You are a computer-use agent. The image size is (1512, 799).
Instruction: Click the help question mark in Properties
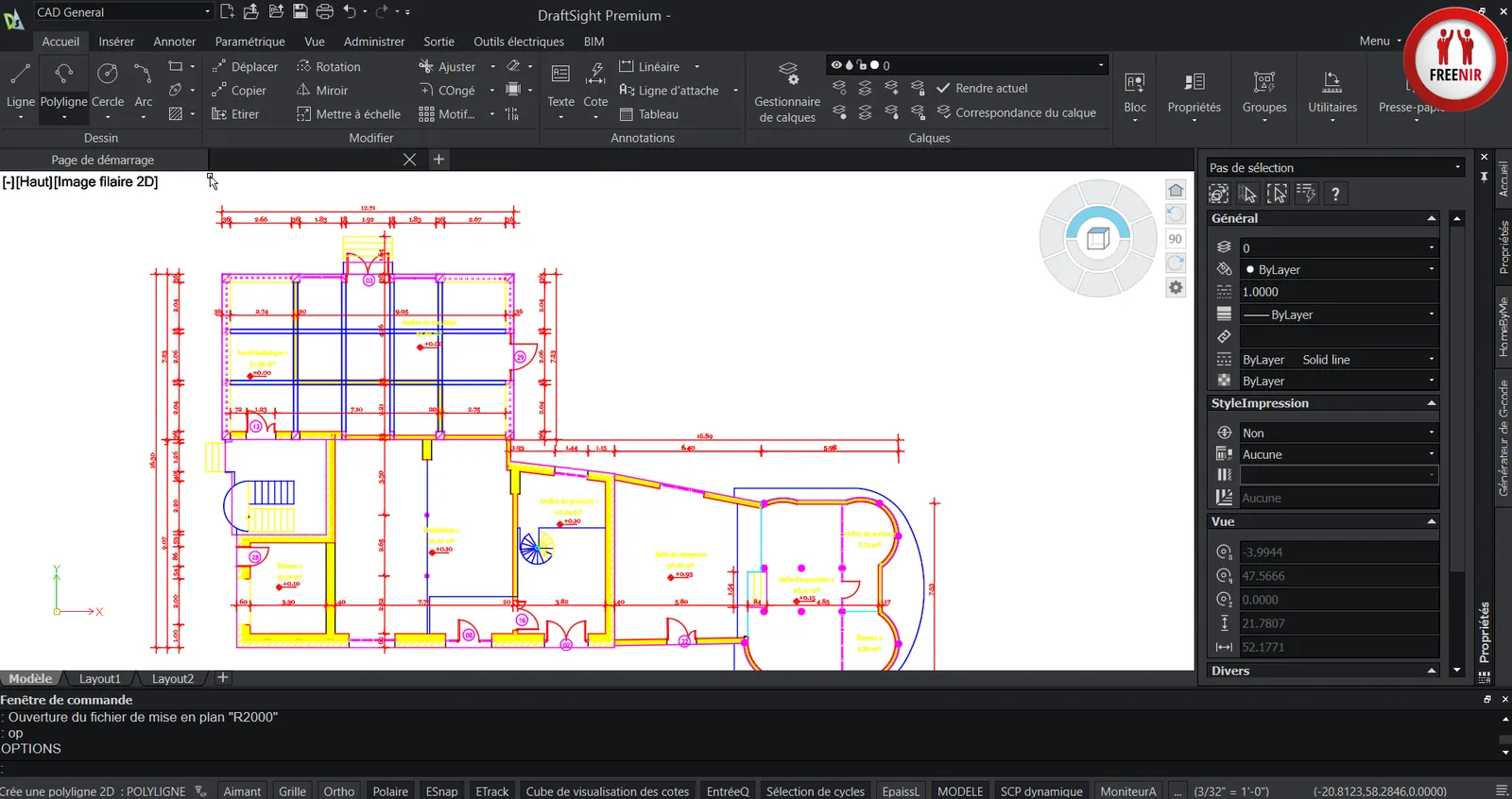(1335, 194)
